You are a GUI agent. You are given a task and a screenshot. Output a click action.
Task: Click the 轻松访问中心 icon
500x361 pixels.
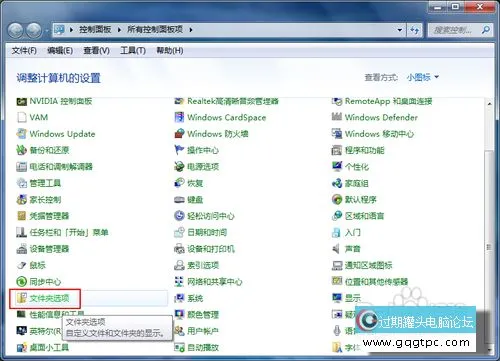pyautogui.click(x=179, y=216)
